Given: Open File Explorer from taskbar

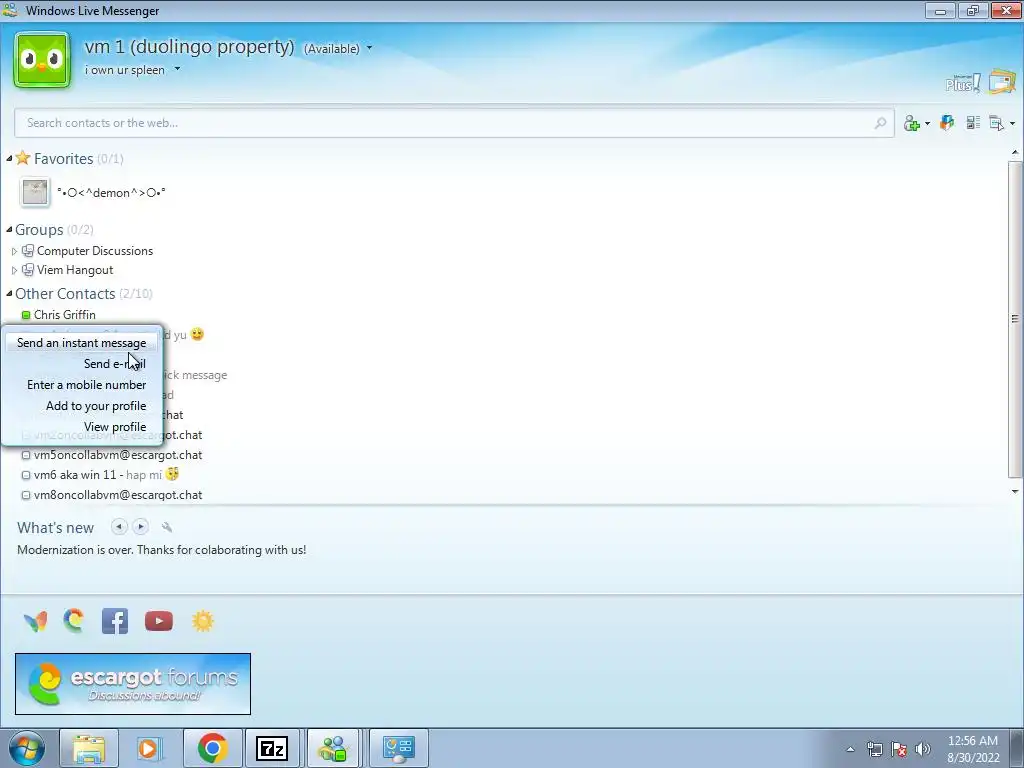Looking at the screenshot, I should pyautogui.click(x=89, y=748).
